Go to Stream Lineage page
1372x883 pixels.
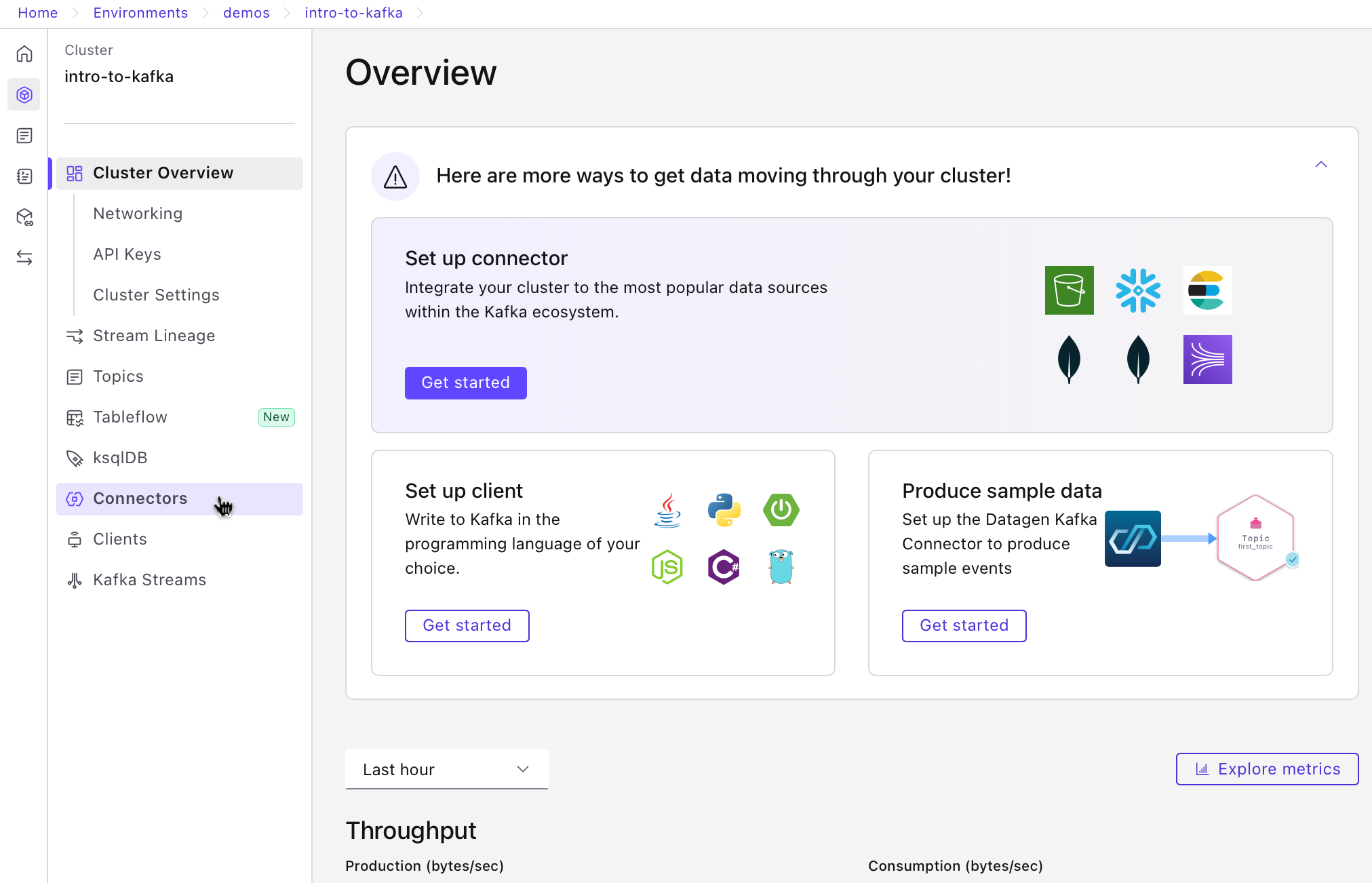(x=154, y=336)
